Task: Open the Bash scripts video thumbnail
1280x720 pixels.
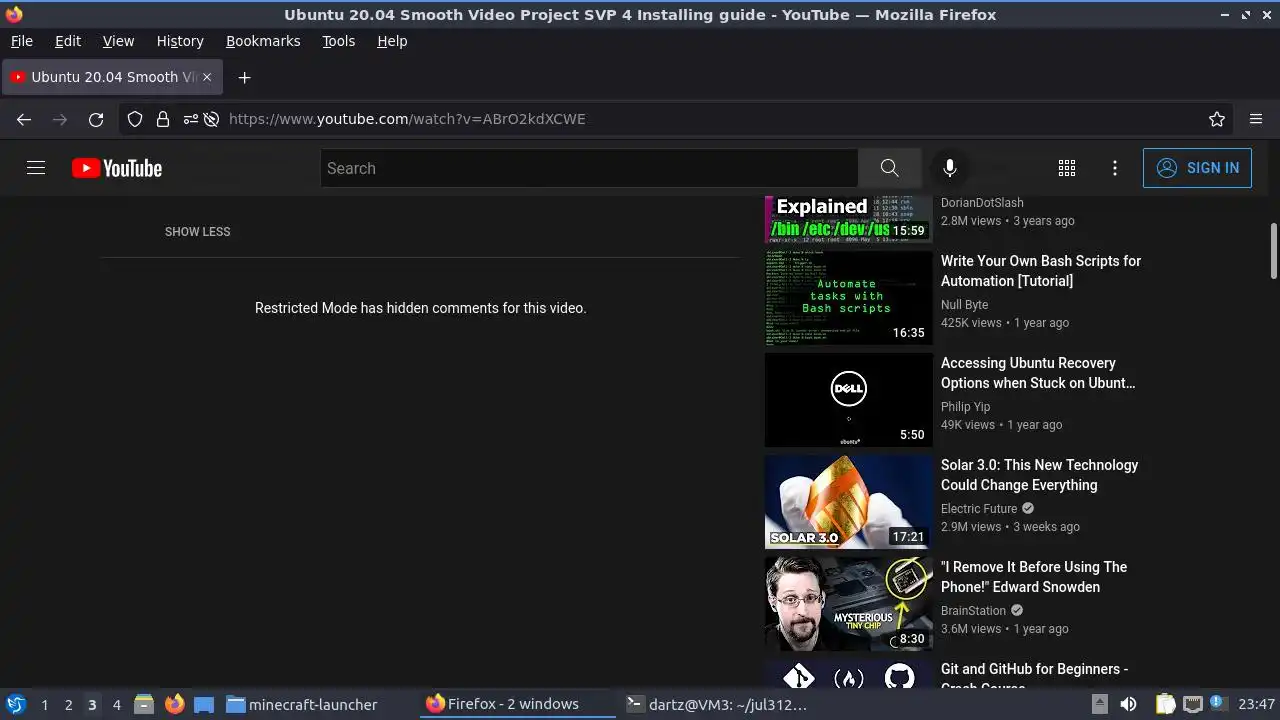Action: (x=848, y=298)
